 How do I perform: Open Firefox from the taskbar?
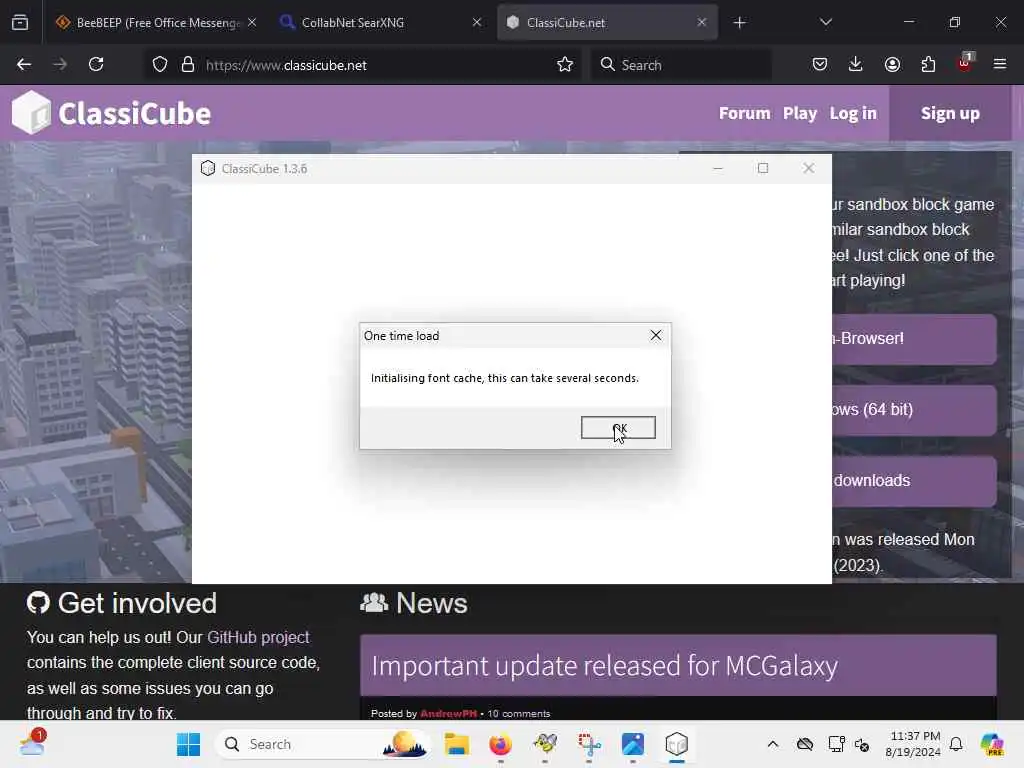tap(500, 744)
